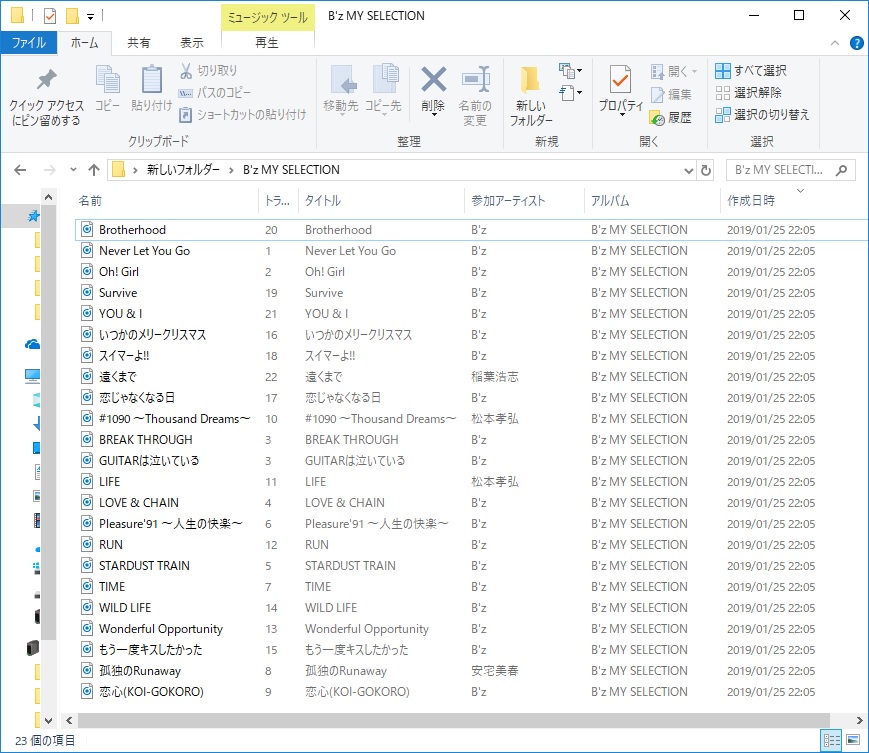Open the 再生 tab under Music Tools

(x=267, y=43)
